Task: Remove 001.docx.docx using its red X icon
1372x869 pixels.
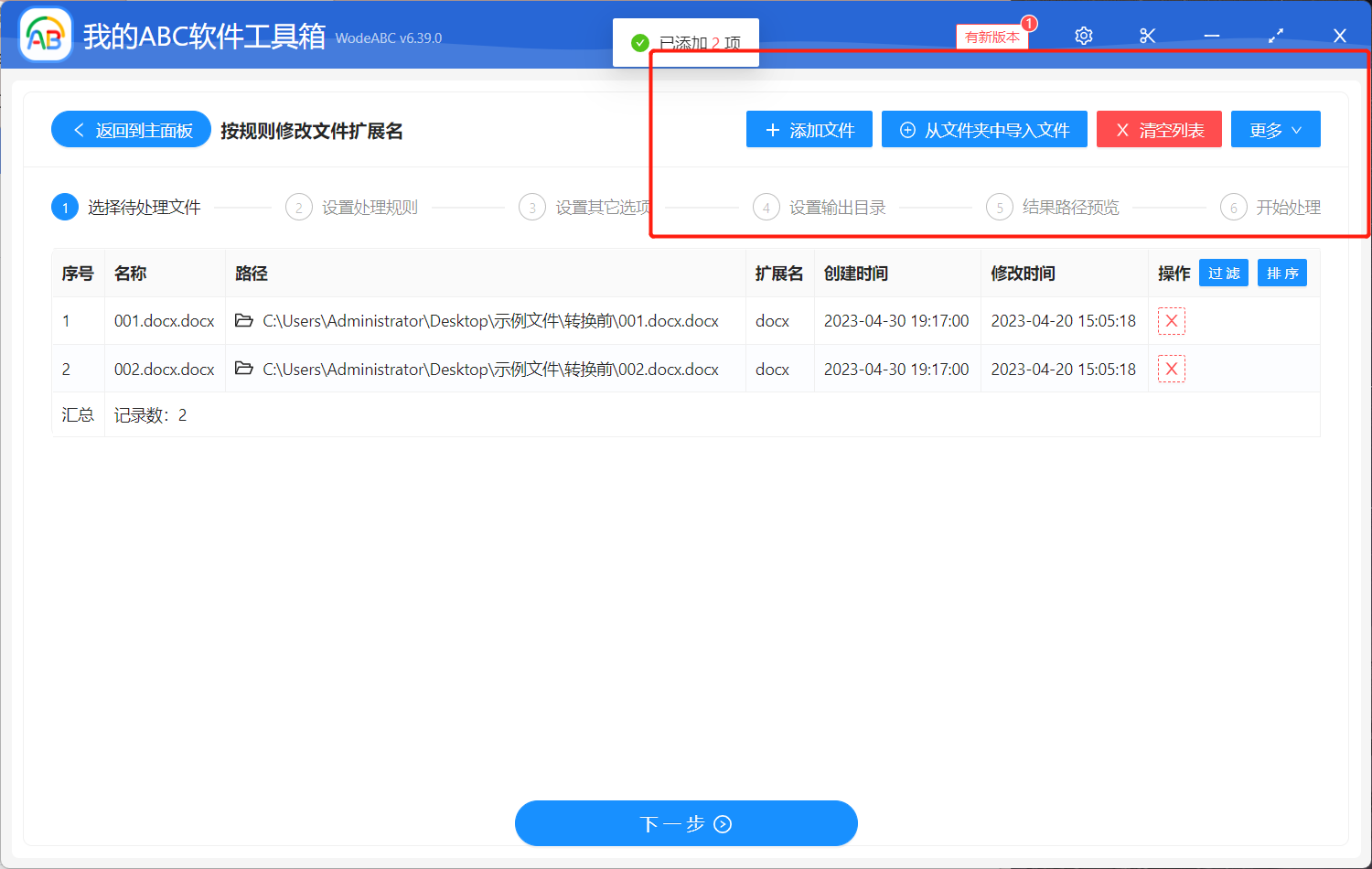Action: pos(1172,320)
